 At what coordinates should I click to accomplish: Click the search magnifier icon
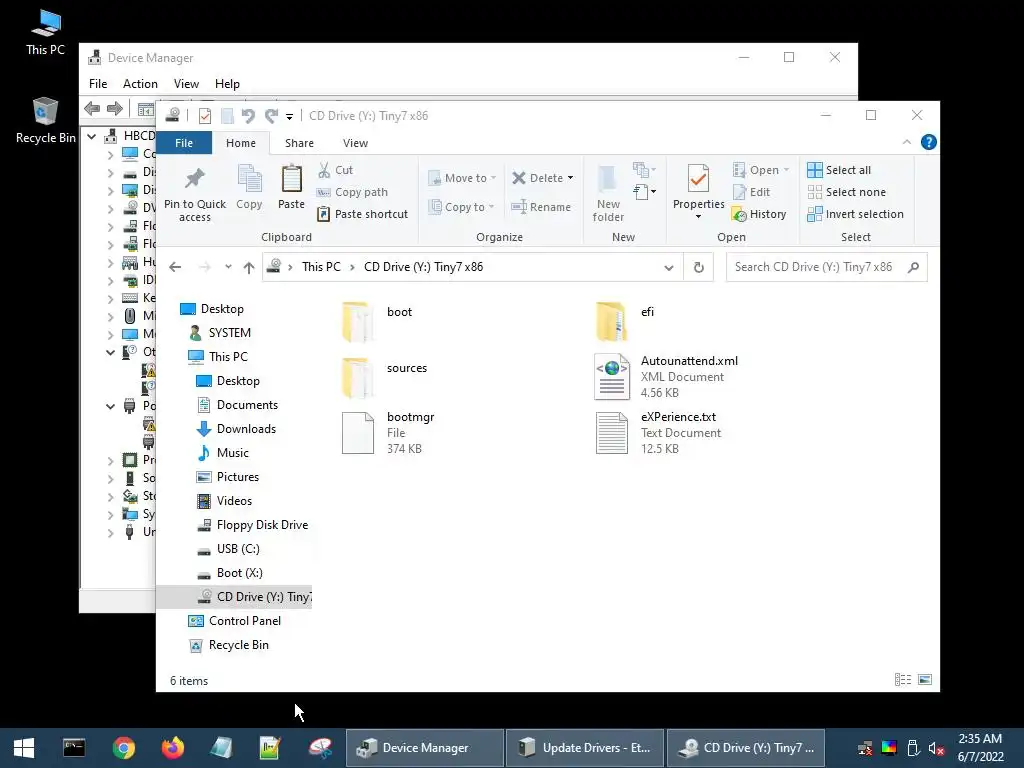(914, 267)
